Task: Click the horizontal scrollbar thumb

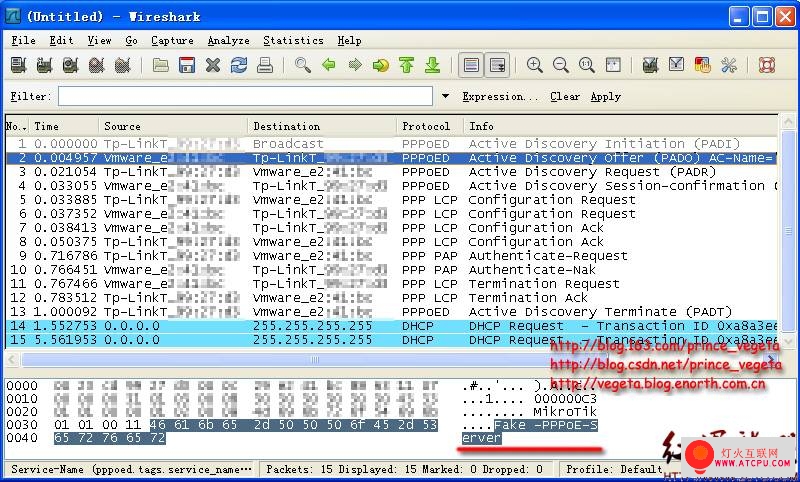Action: (x=315, y=360)
